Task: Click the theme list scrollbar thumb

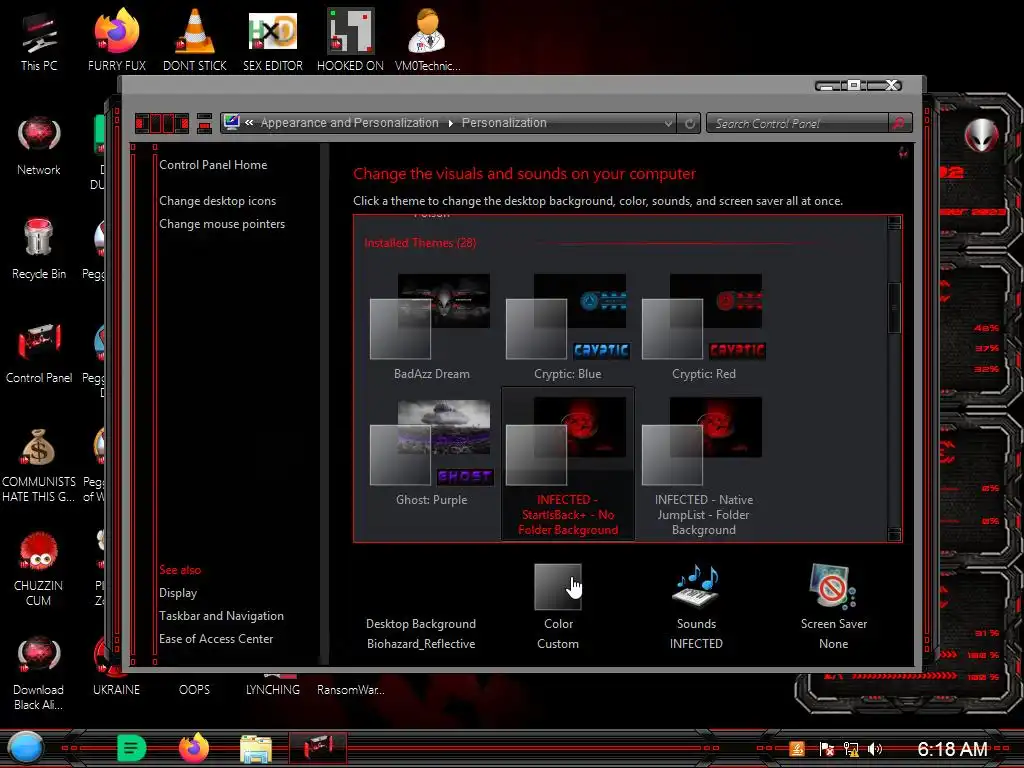Action: pos(895,308)
